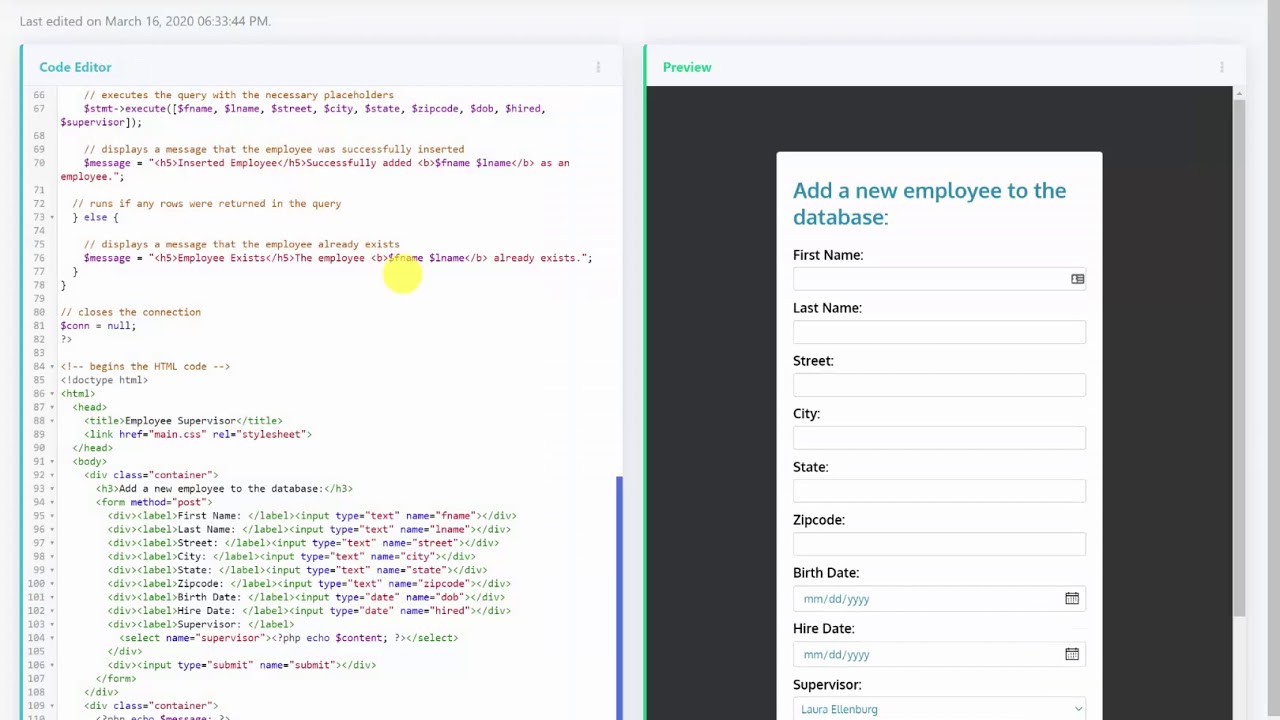Place cursor on '$conn = null;' line
1280x720 pixels.
98,326
